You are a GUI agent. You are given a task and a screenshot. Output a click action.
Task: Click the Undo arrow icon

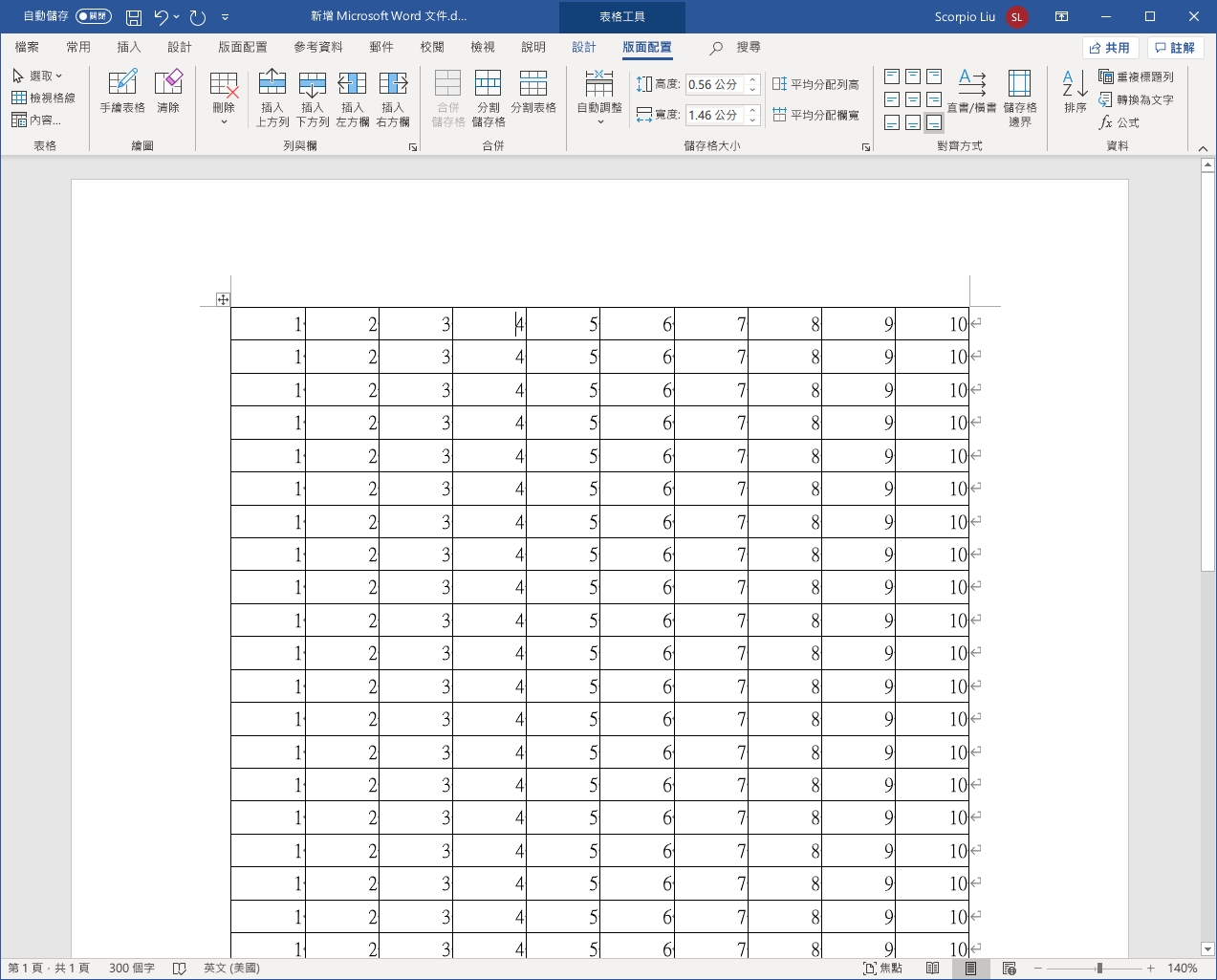161,17
